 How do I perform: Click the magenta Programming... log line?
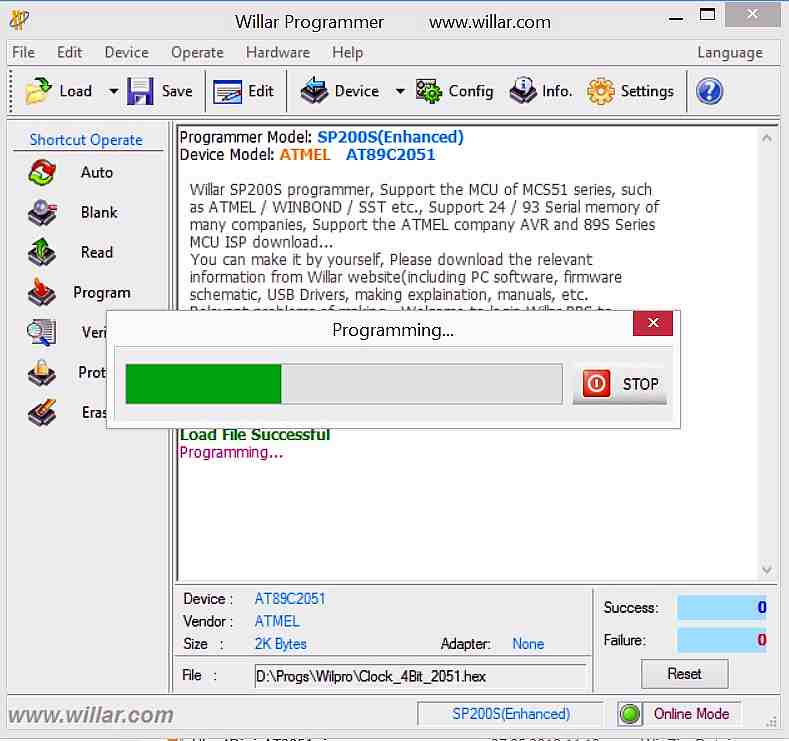pos(231,452)
